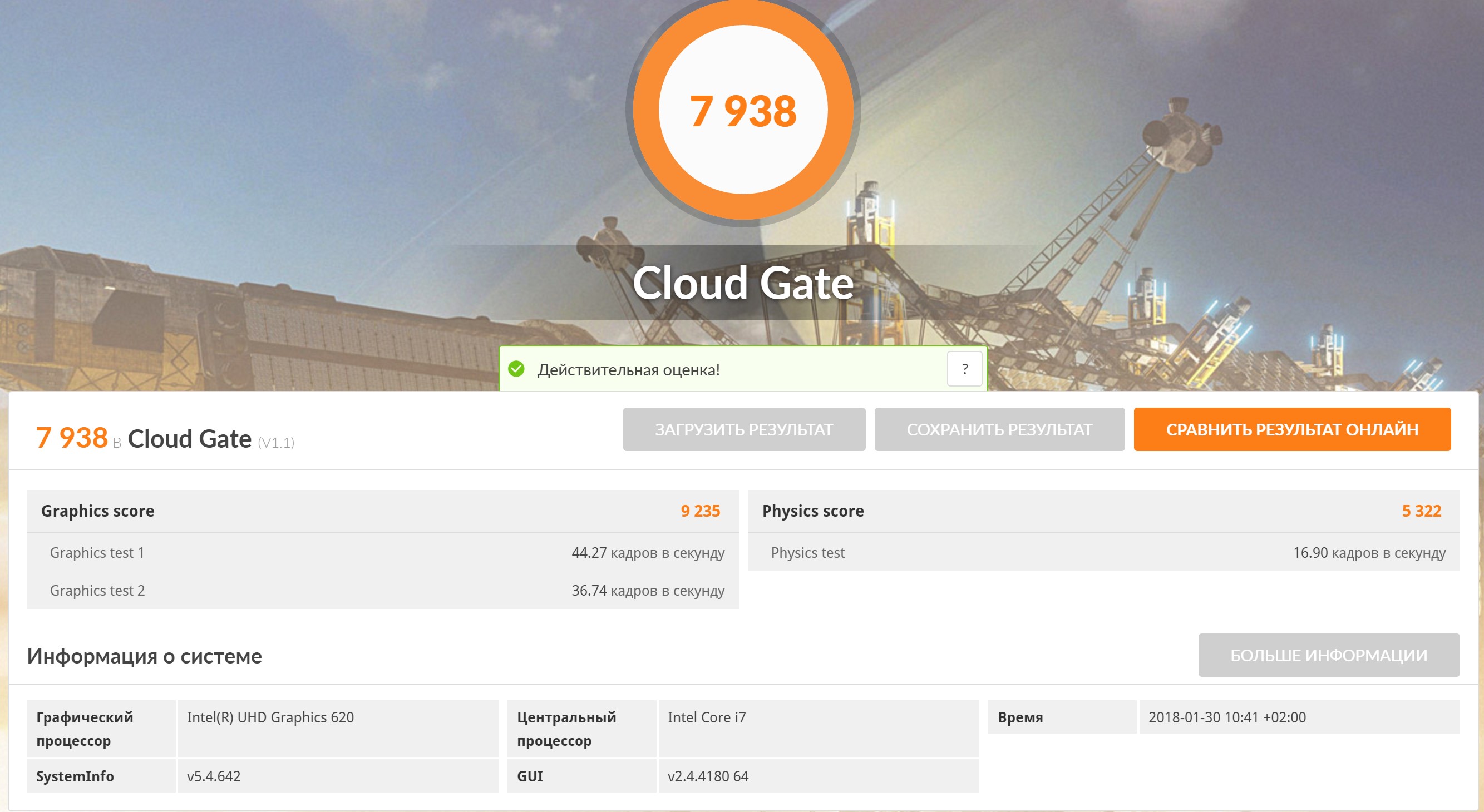1484x812 pixels.
Task: Open the question mark help button
Action: tap(964, 369)
